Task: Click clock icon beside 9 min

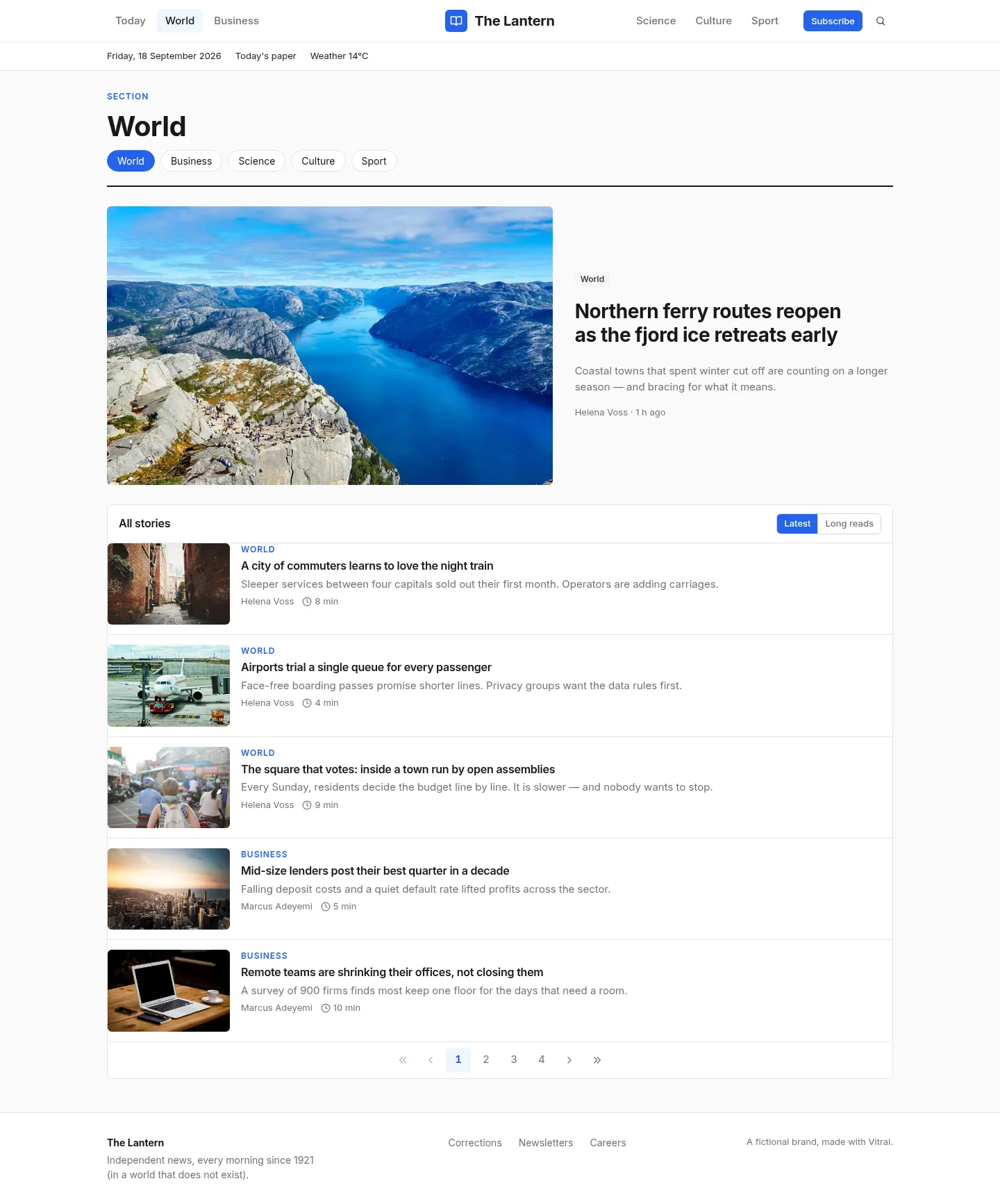Action: (x=307, y=805)
